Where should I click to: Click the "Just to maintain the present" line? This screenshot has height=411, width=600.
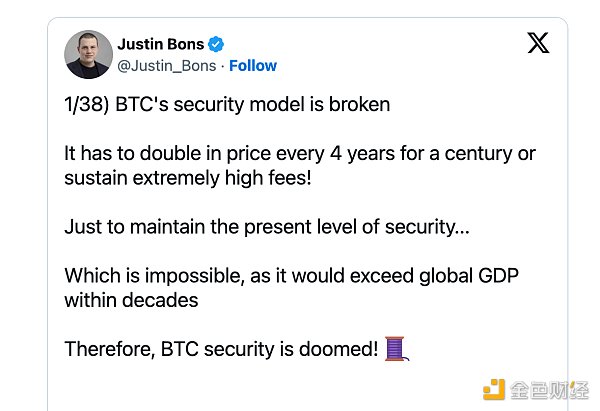click(266, 226)
